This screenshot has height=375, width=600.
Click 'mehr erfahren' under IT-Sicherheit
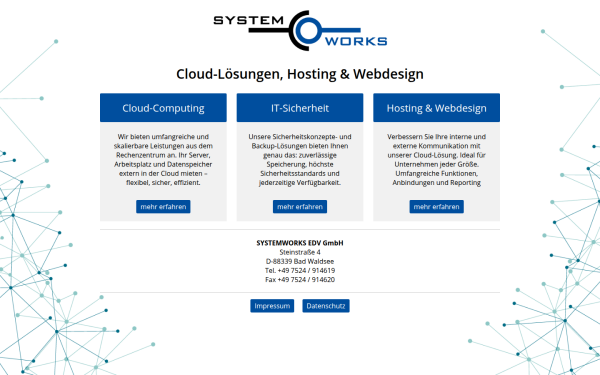(x=300, y=207)
